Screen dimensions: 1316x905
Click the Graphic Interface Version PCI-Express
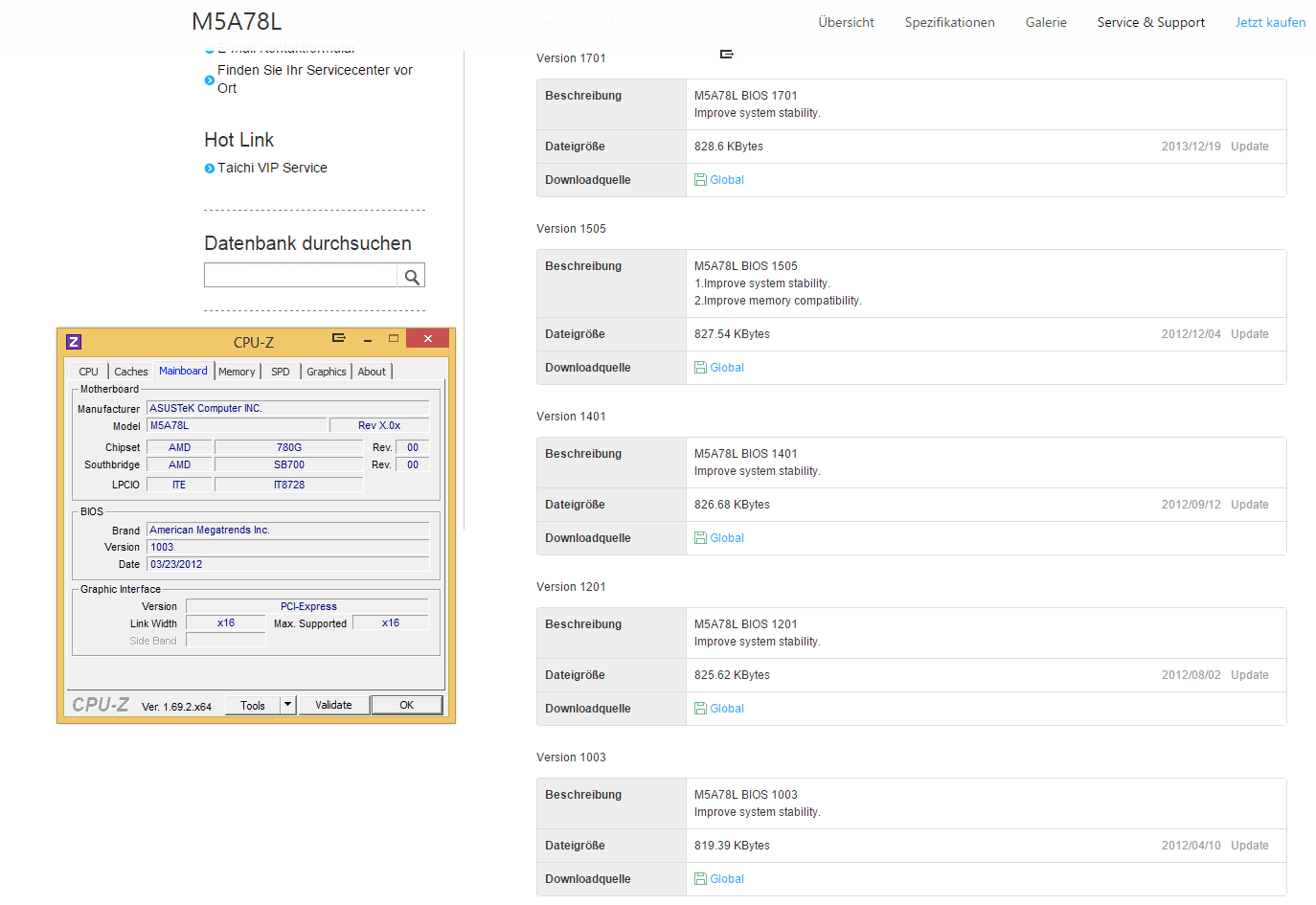point(307,606)
